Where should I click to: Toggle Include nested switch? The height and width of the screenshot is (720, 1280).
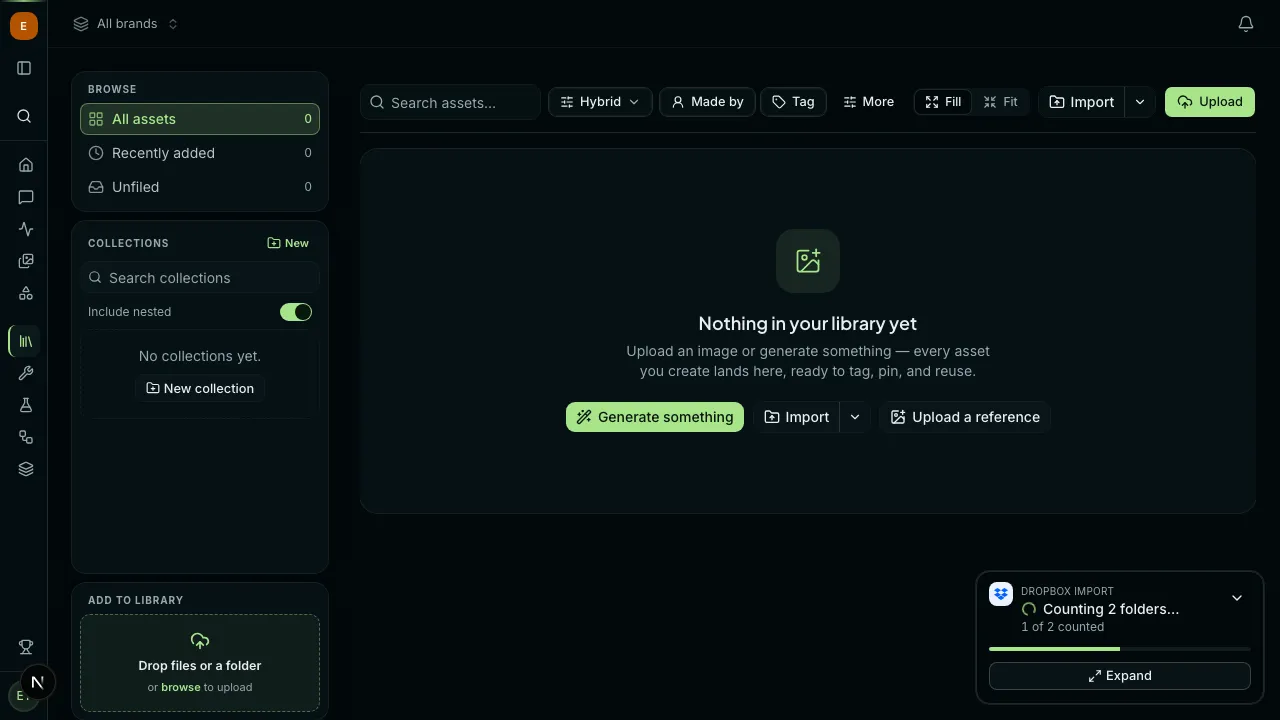296,312
